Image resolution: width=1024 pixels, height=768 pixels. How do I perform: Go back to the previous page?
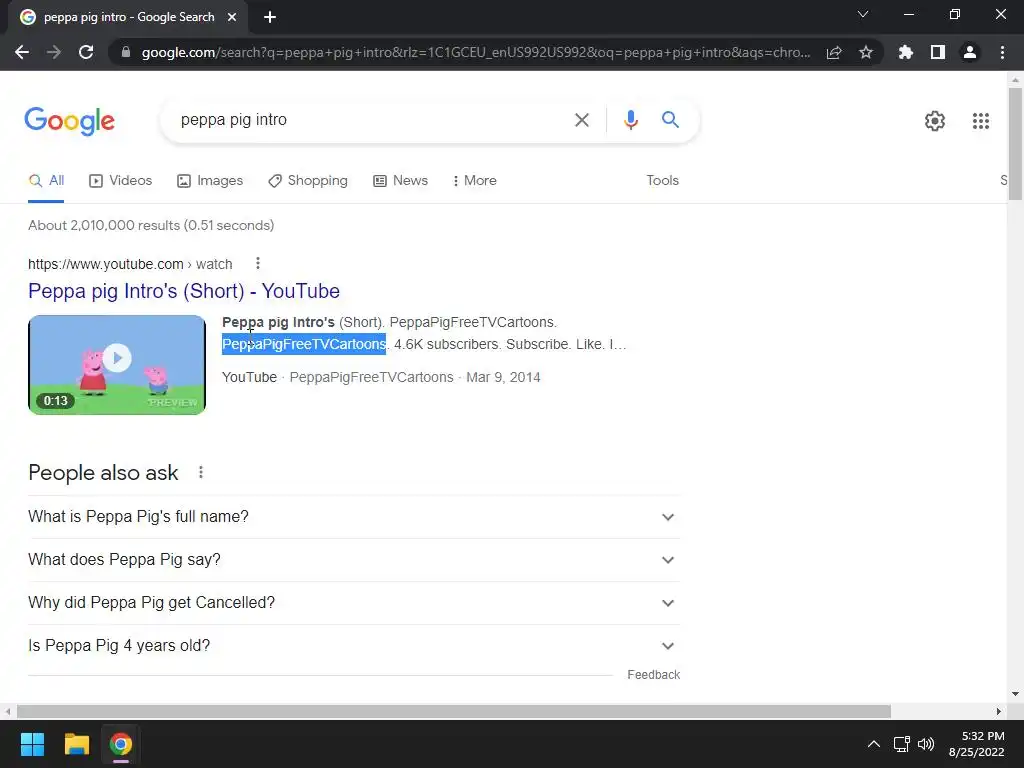click(22, 52)
